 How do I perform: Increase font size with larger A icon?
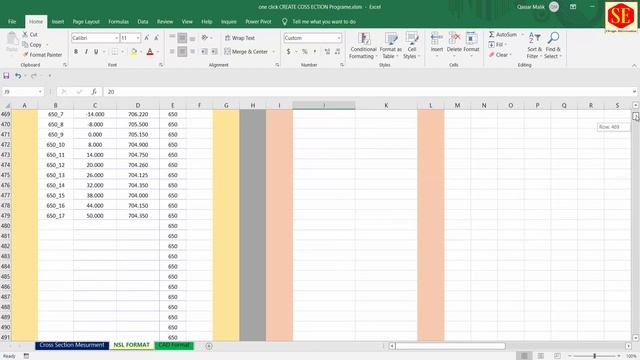pyautogui.click(x=147, y=38)
